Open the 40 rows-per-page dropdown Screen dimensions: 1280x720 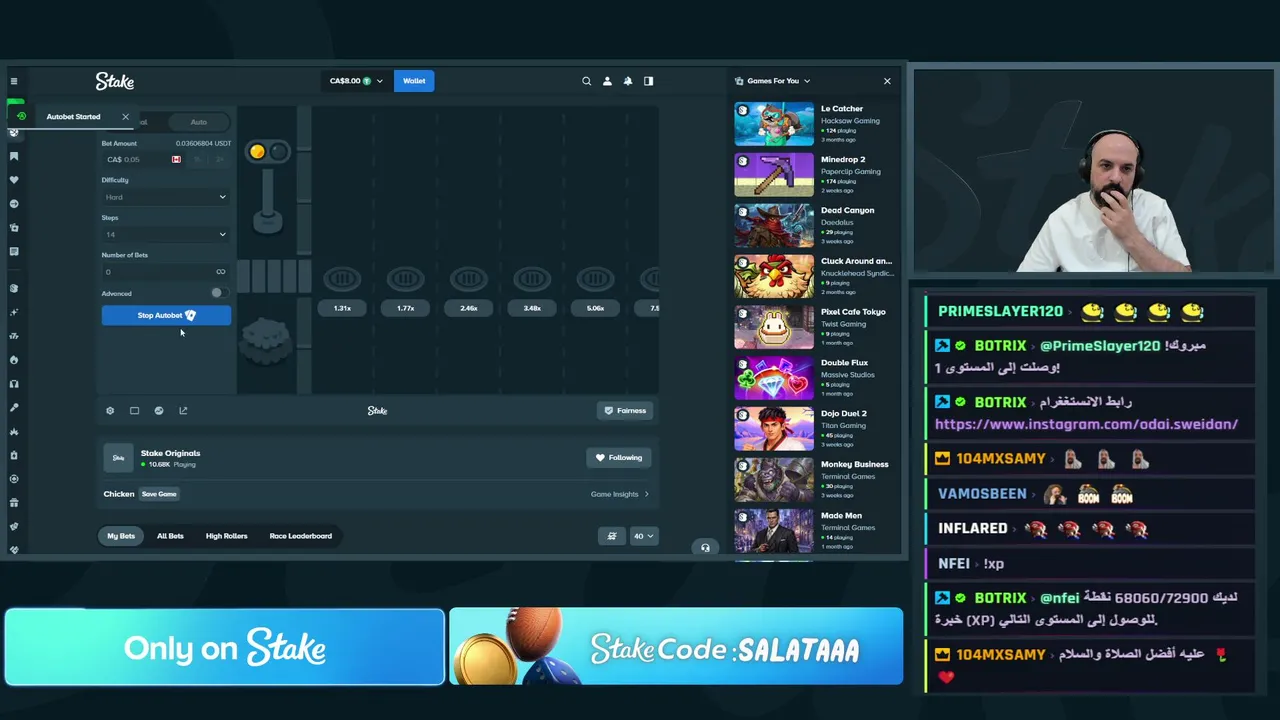(x=643, y=536)
